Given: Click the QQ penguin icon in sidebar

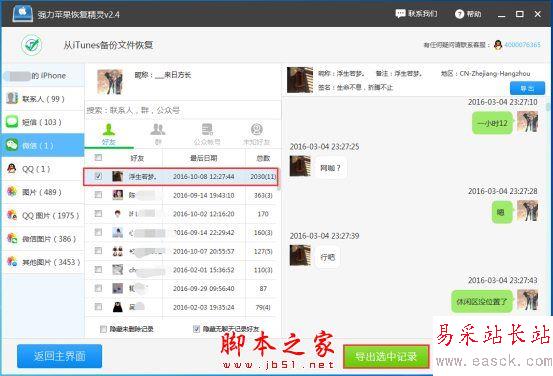Looking at the screenshot, I should click(x=12, y=168).
